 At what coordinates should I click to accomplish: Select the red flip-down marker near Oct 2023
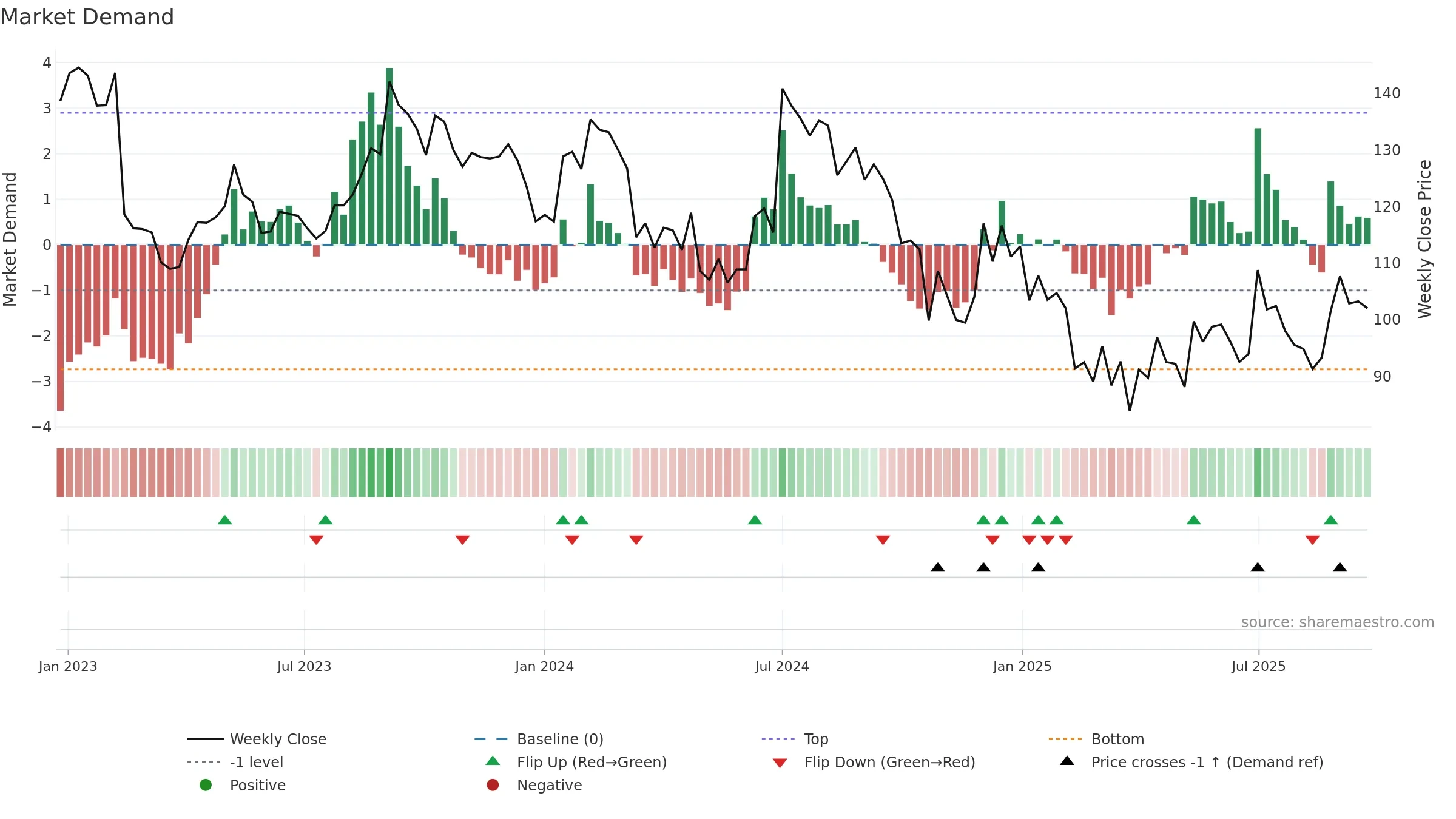(462, 540)
